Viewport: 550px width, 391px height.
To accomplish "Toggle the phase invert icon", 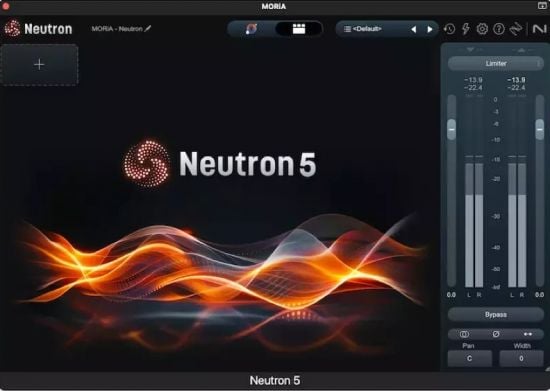I will 496,334.
